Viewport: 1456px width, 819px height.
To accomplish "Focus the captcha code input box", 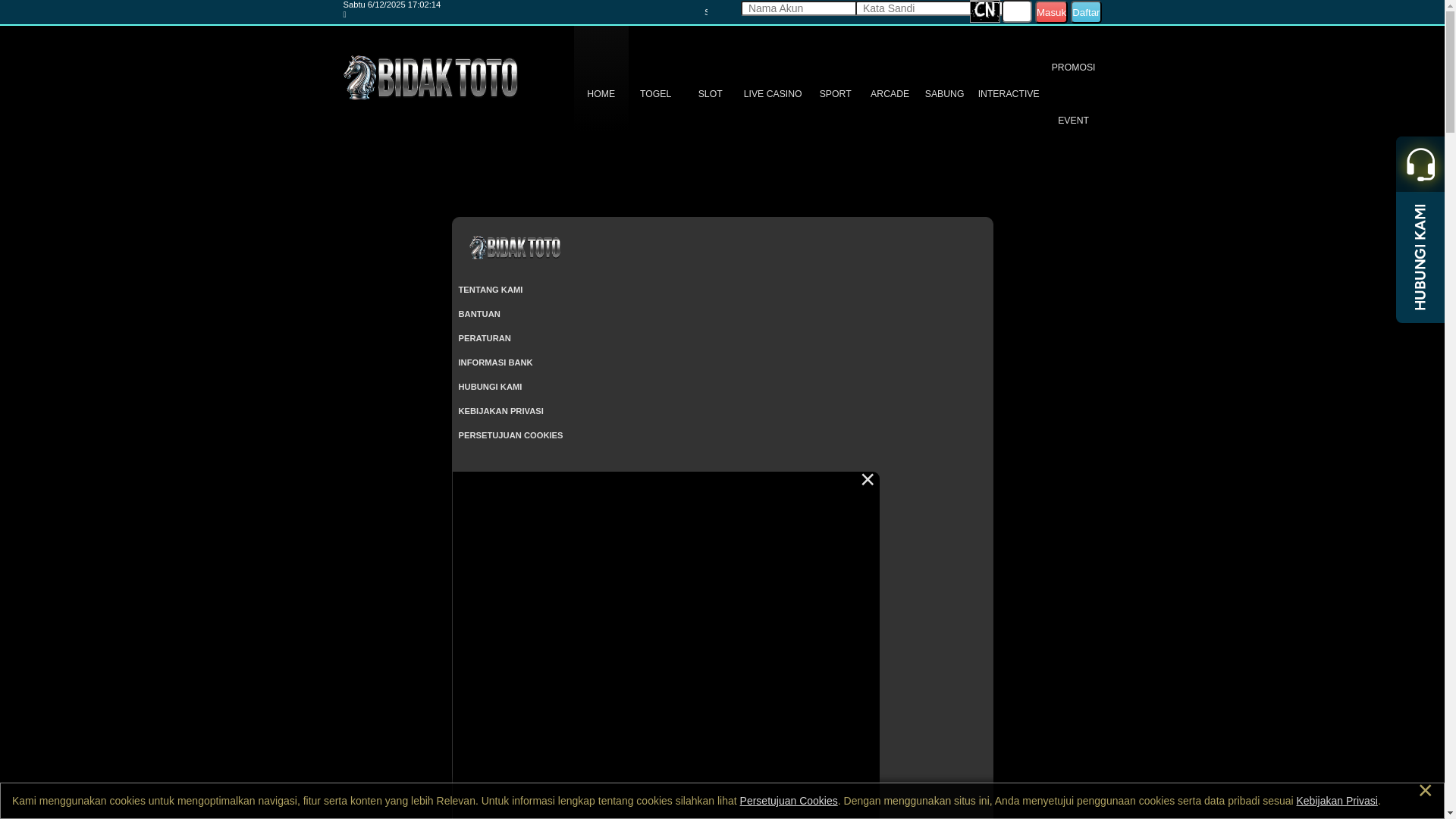I will tap(1017, 11).
